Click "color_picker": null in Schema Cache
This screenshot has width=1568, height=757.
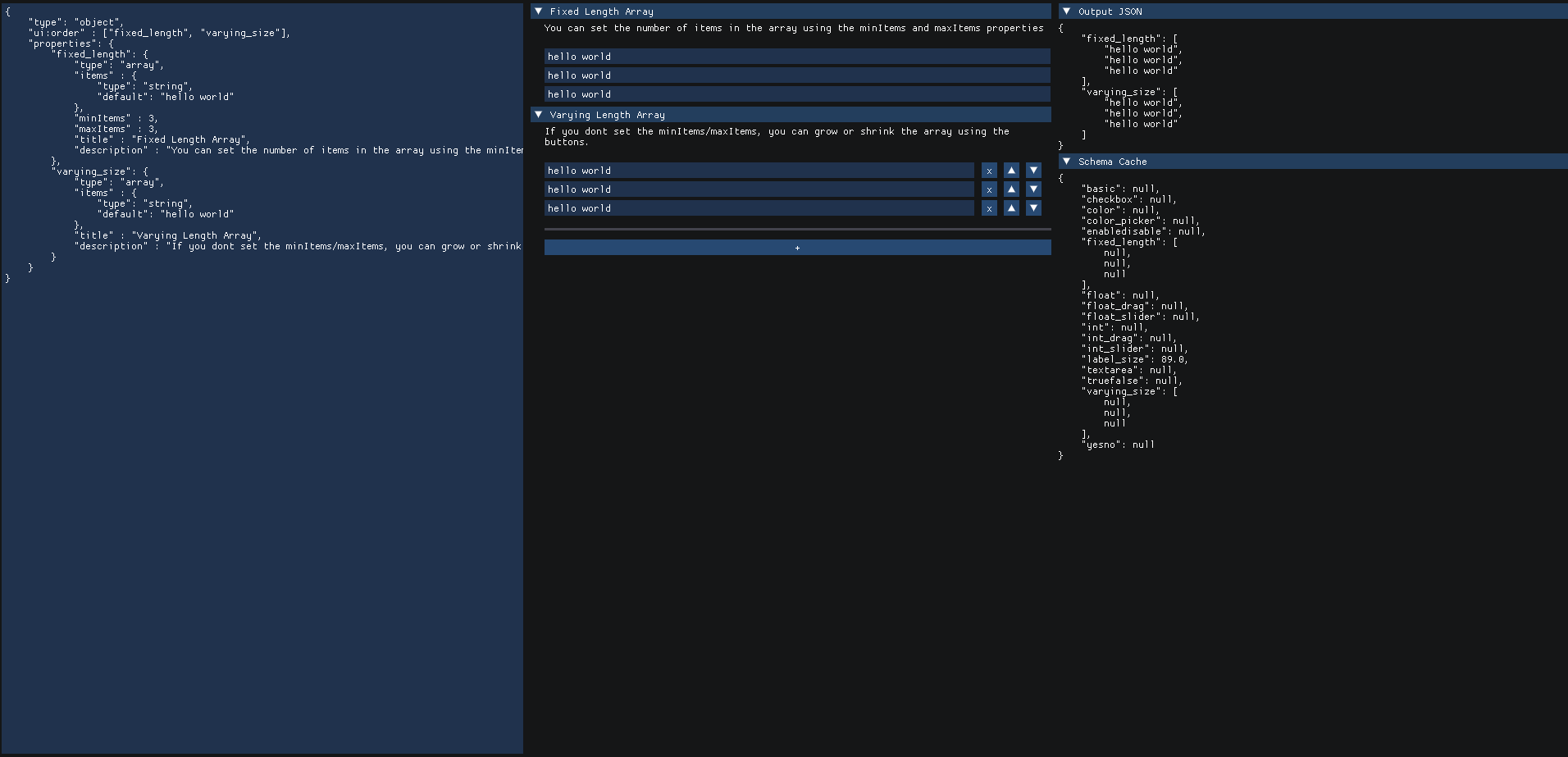point(1141,221)
